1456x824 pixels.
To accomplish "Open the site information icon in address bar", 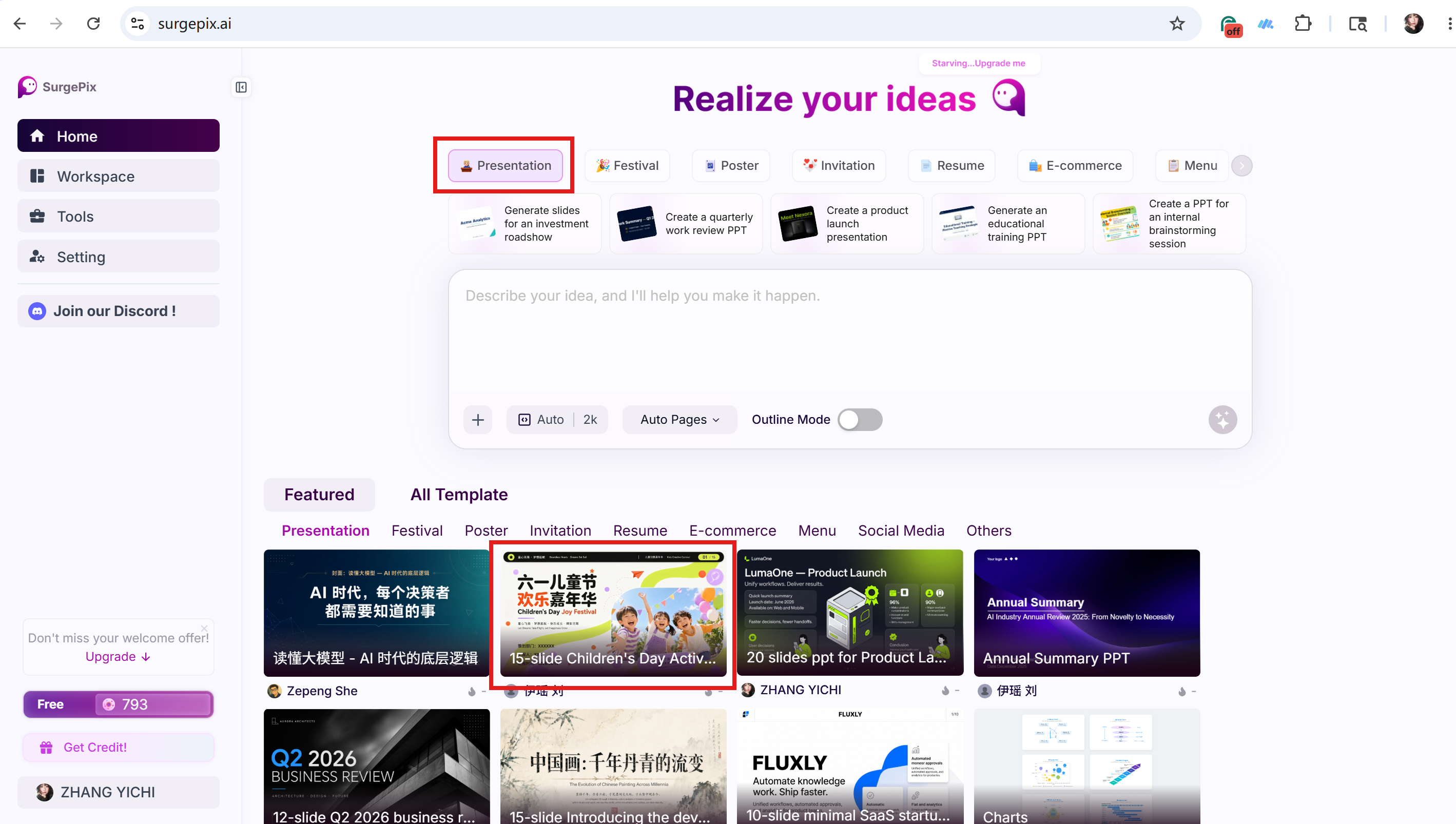I will tap(138, 24).
